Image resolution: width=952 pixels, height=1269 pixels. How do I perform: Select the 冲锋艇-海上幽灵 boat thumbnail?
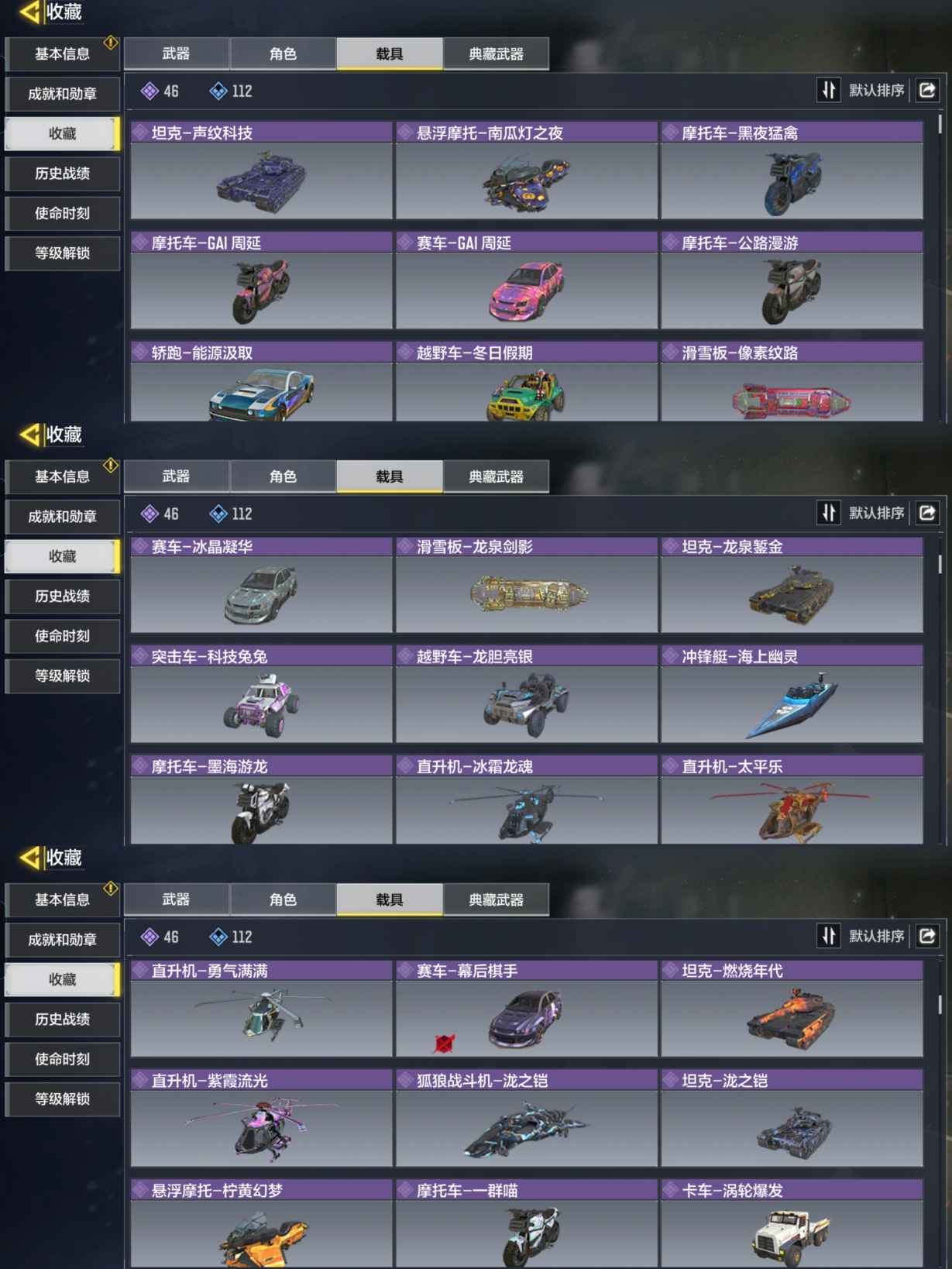click(x=792, y=695)
